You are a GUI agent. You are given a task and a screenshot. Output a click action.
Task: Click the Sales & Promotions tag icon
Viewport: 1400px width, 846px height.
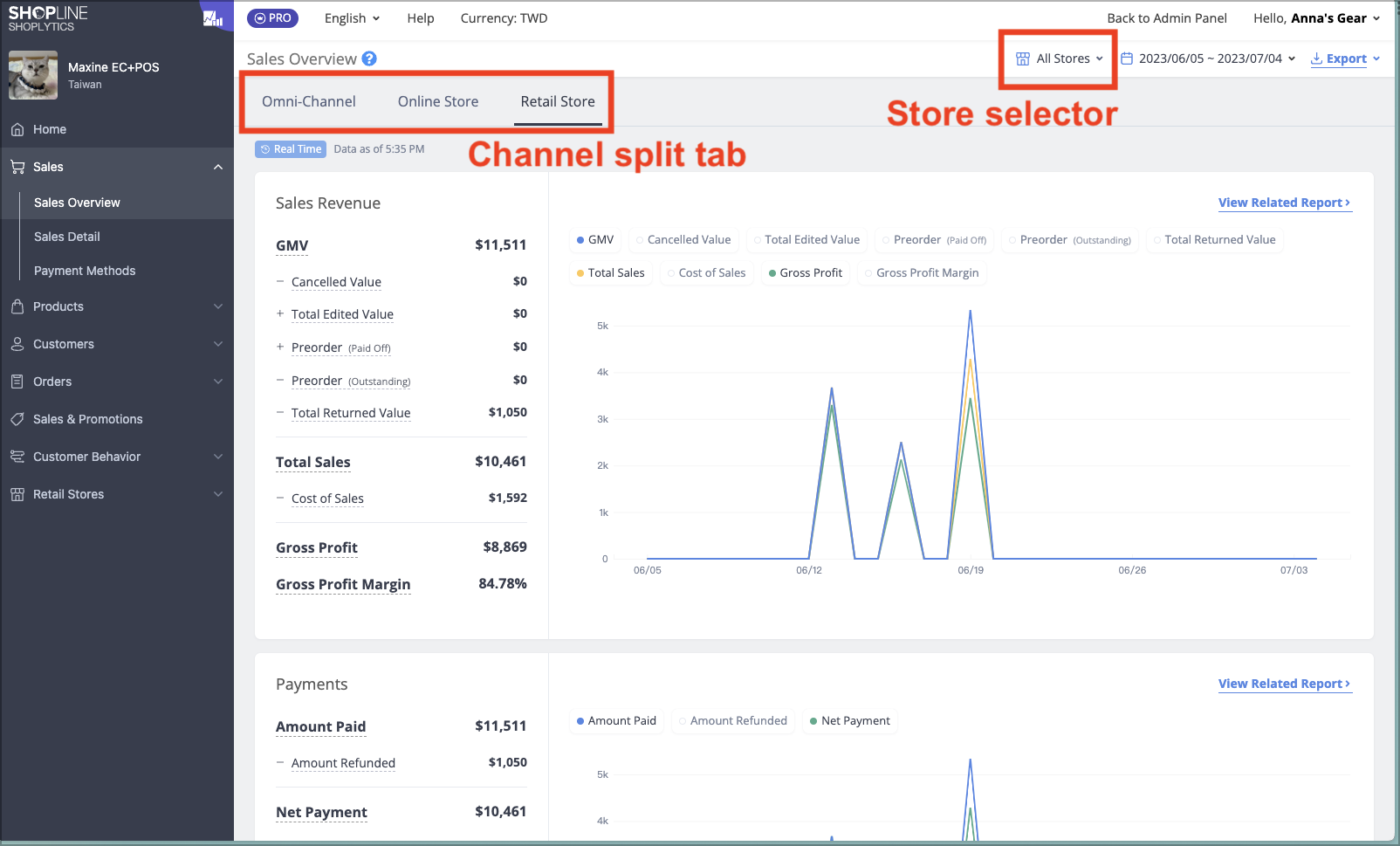tap(17, 419)
